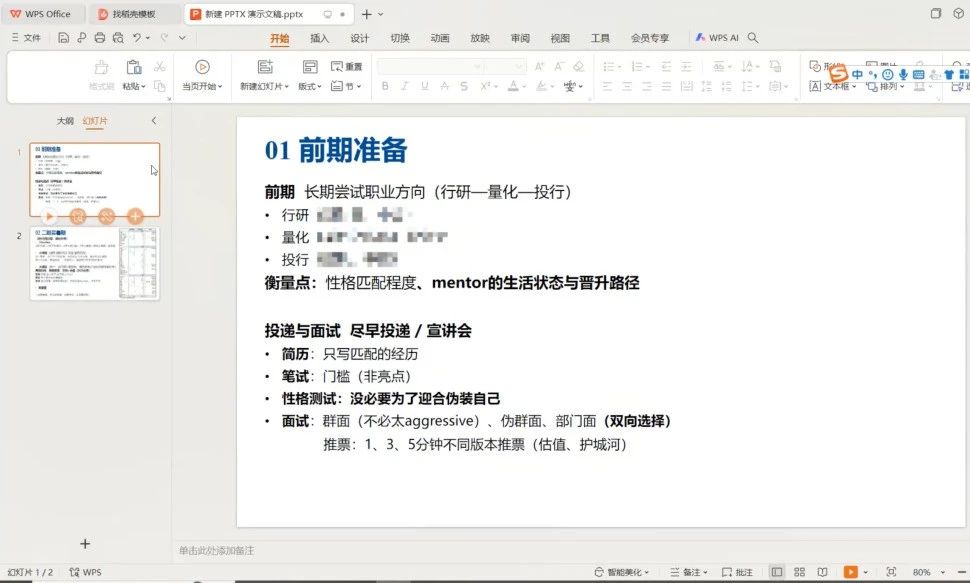Open WPS AI from the ribbon bar
Viewport: 970px width, 583px height.
717,38
